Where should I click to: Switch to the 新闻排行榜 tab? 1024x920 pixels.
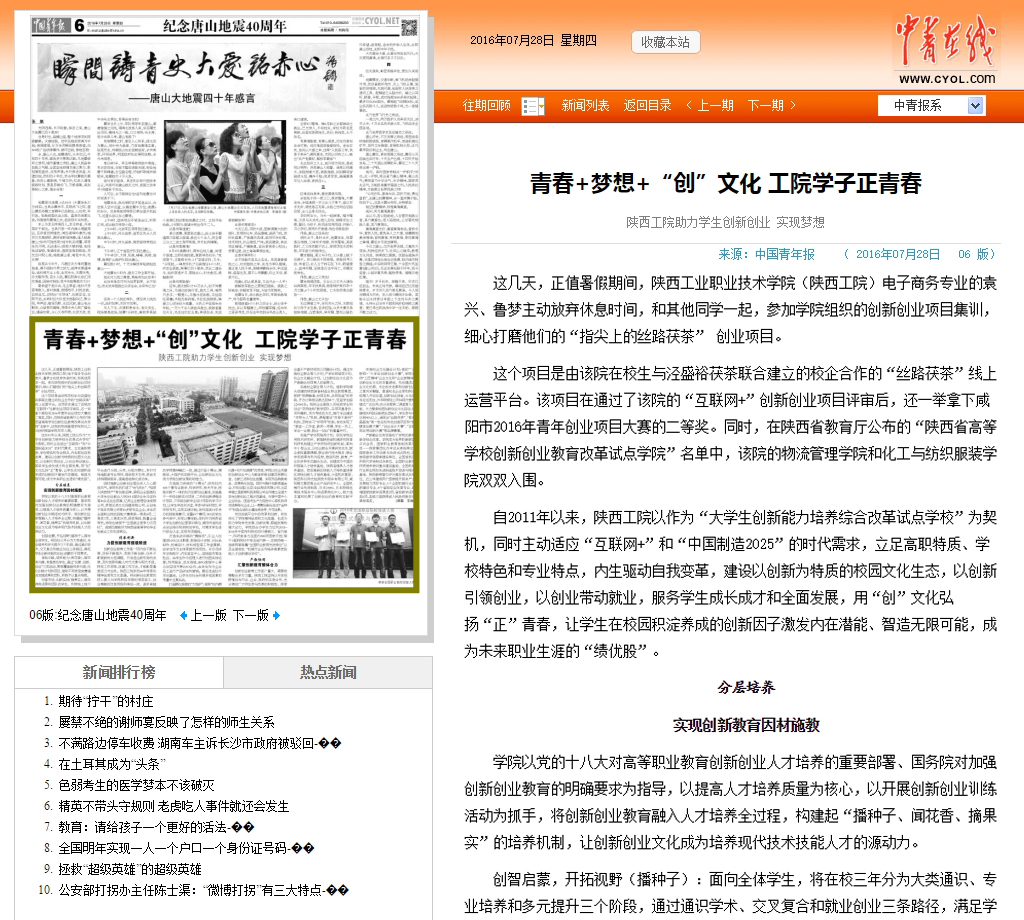point(119,672)
